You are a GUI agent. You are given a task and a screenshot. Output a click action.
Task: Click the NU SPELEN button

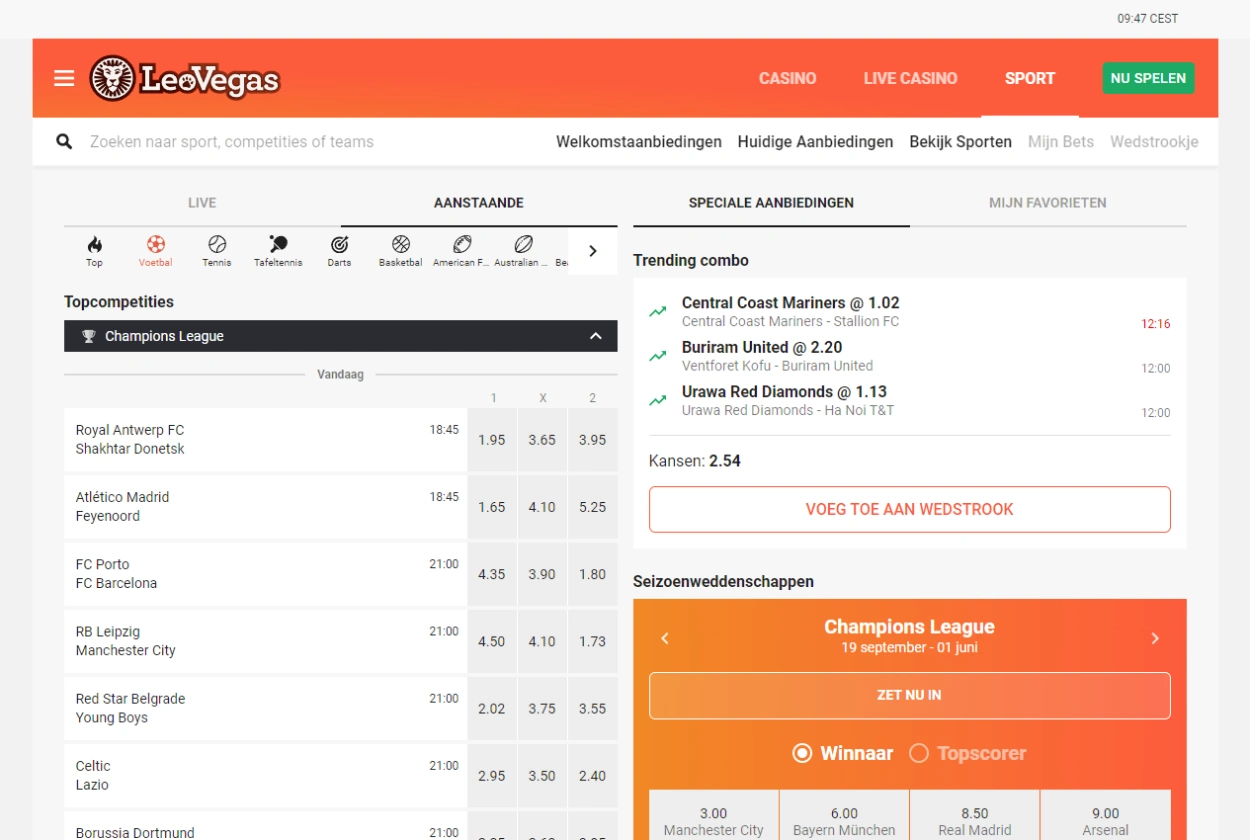(1148, 78)
